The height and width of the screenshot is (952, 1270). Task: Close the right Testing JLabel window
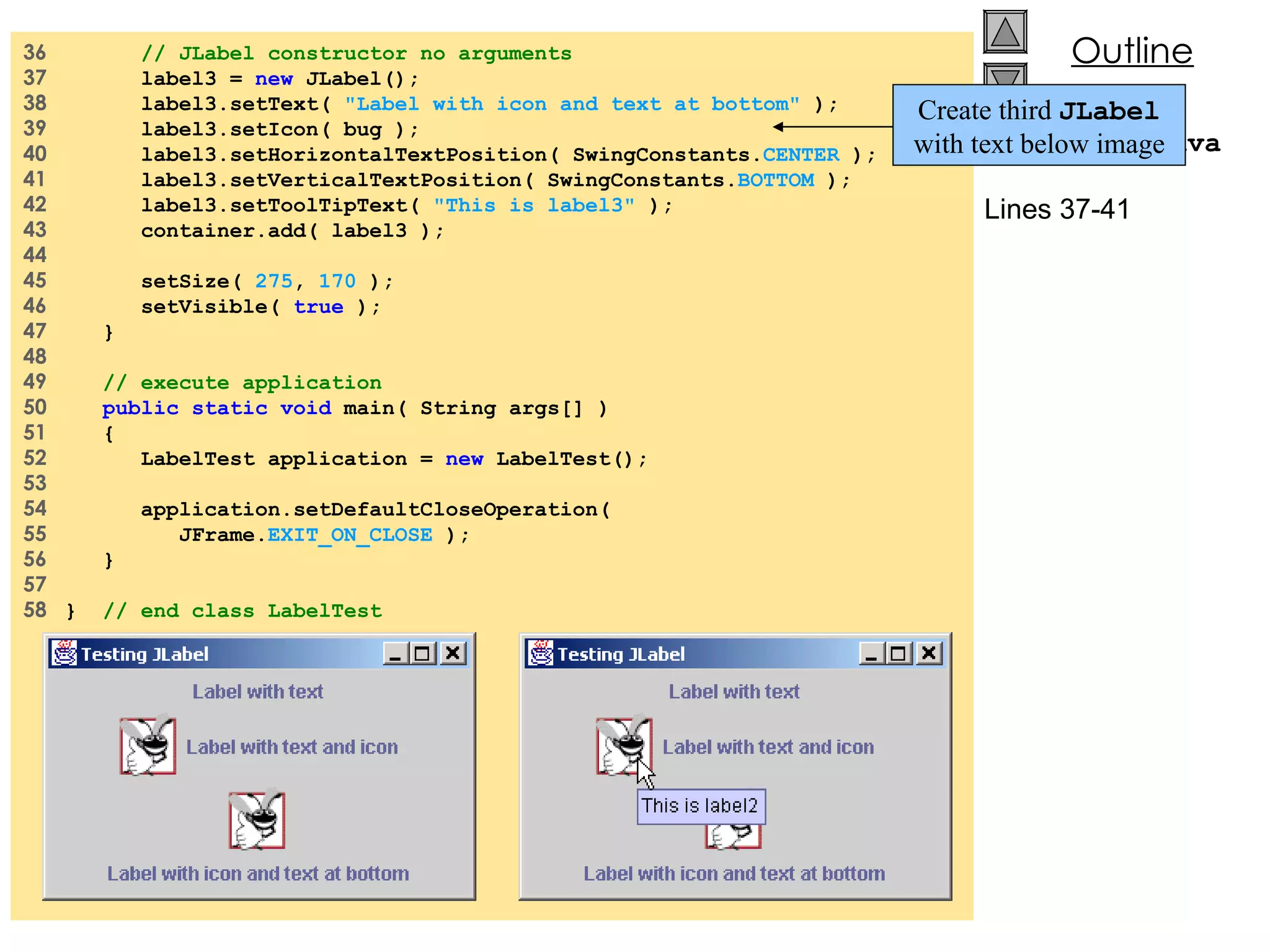pyautogui.click(x=929, y=653)
